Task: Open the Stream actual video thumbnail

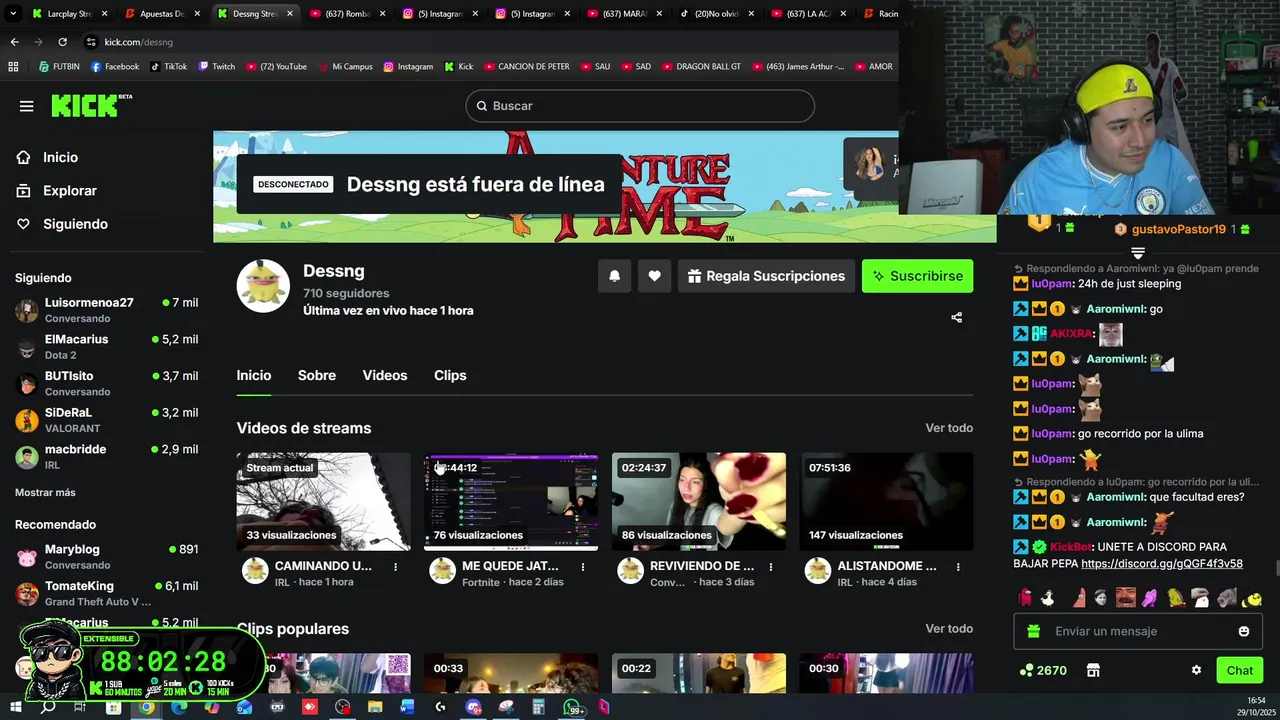Action: tap(324, 501)
